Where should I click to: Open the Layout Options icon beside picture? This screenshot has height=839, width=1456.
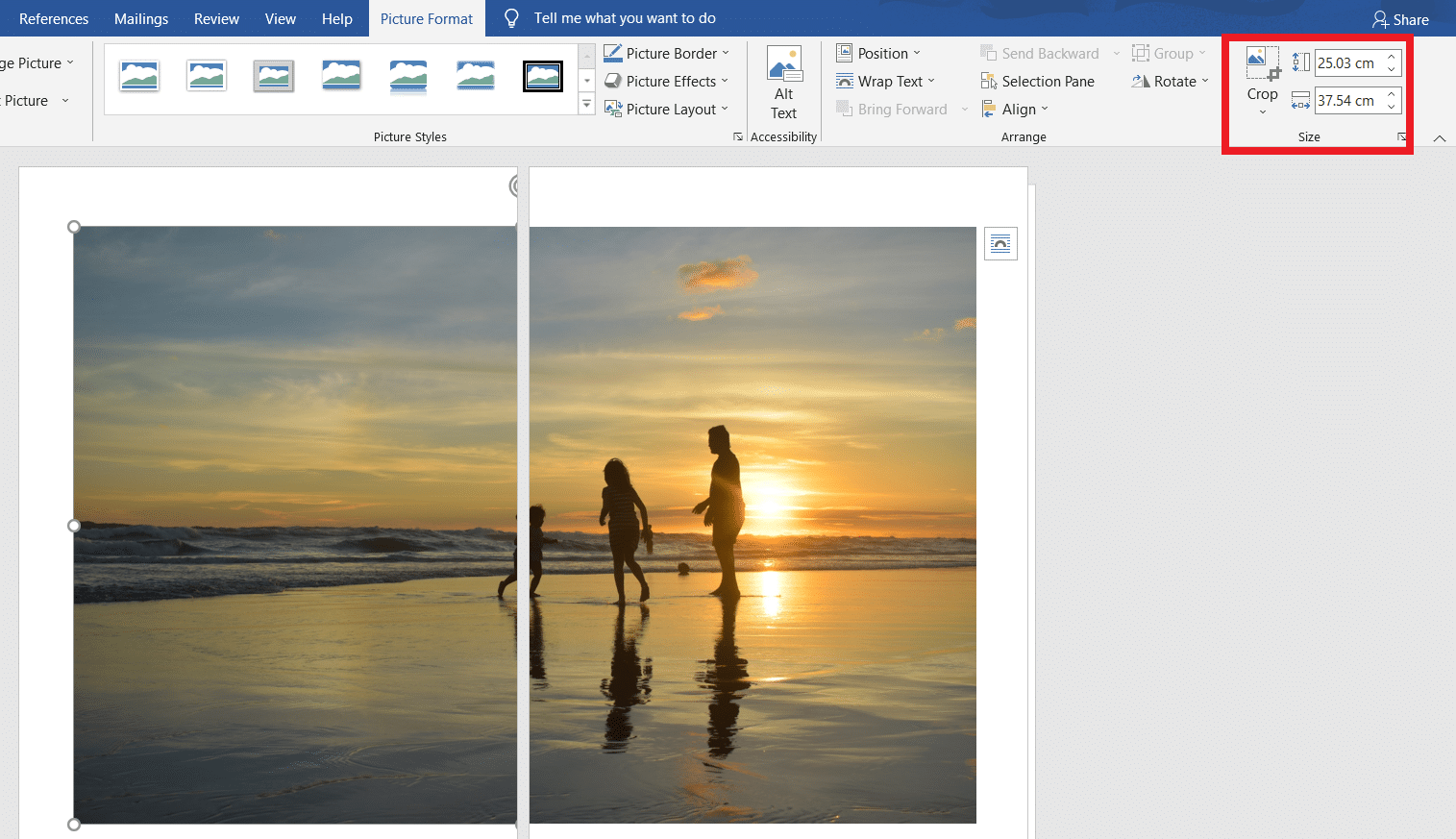tap(1000, 244)
